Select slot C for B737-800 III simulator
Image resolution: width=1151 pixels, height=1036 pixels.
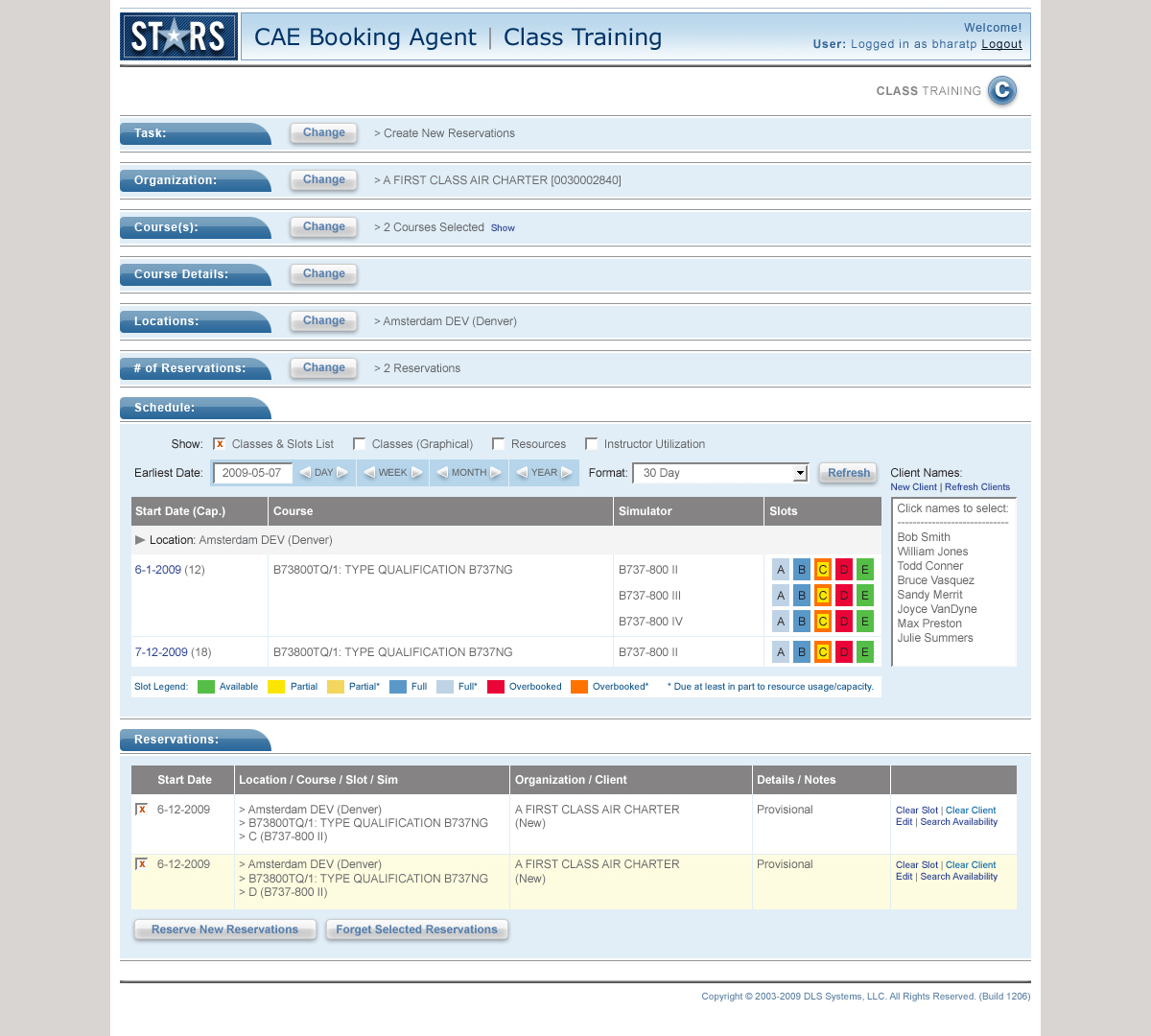(x=822, y=596)
